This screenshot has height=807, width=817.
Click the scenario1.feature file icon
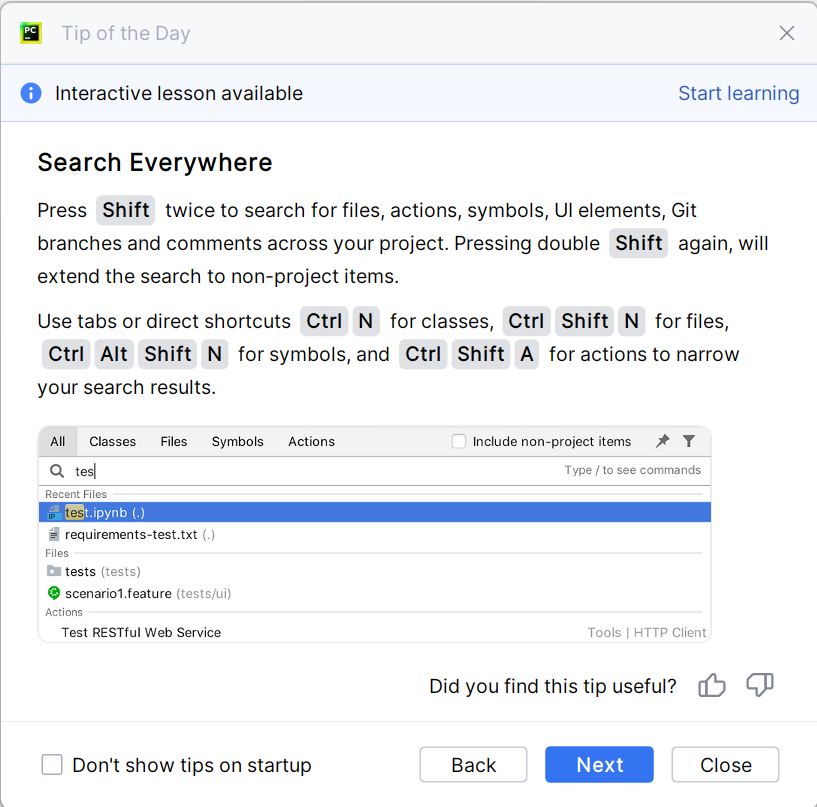point(54,593)
